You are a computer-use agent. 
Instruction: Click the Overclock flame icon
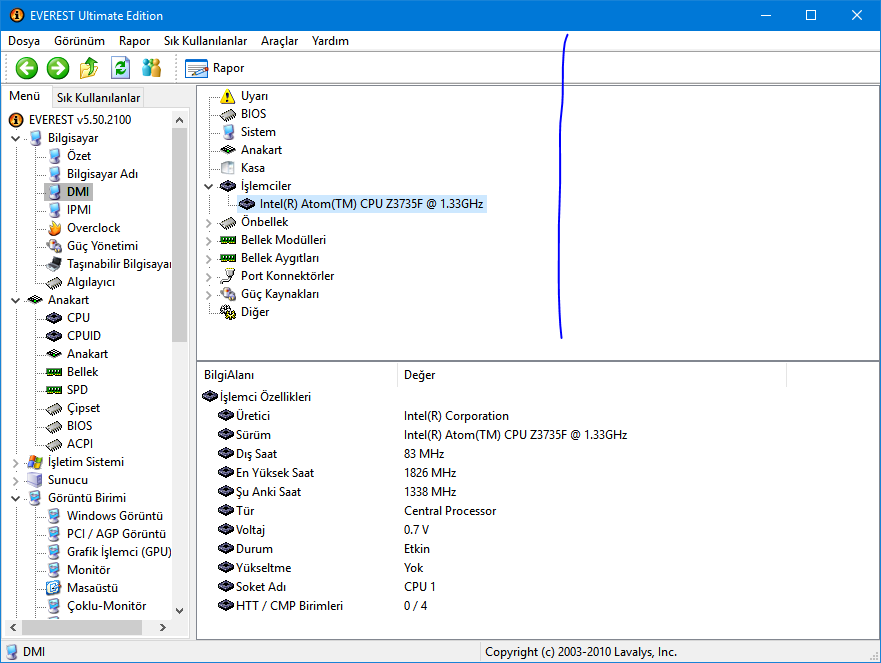coord(55,228)
